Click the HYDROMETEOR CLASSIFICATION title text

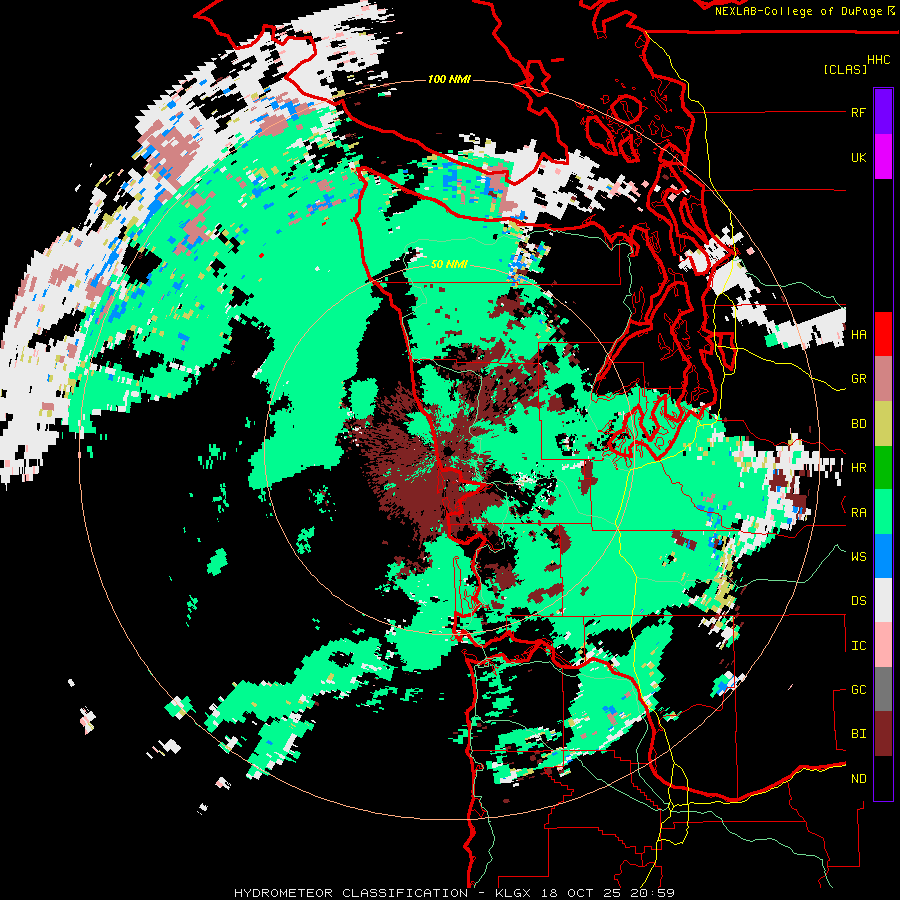351,893
